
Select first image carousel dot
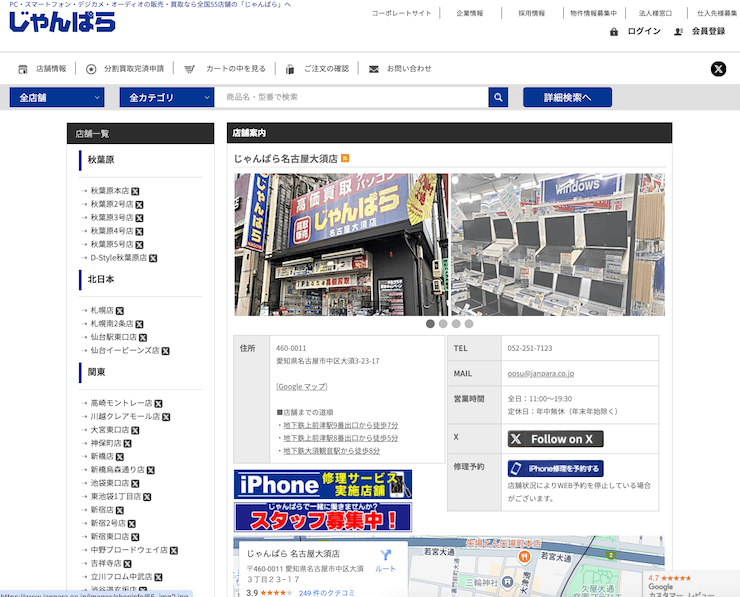pyautogui.click(x=430, y=324)
